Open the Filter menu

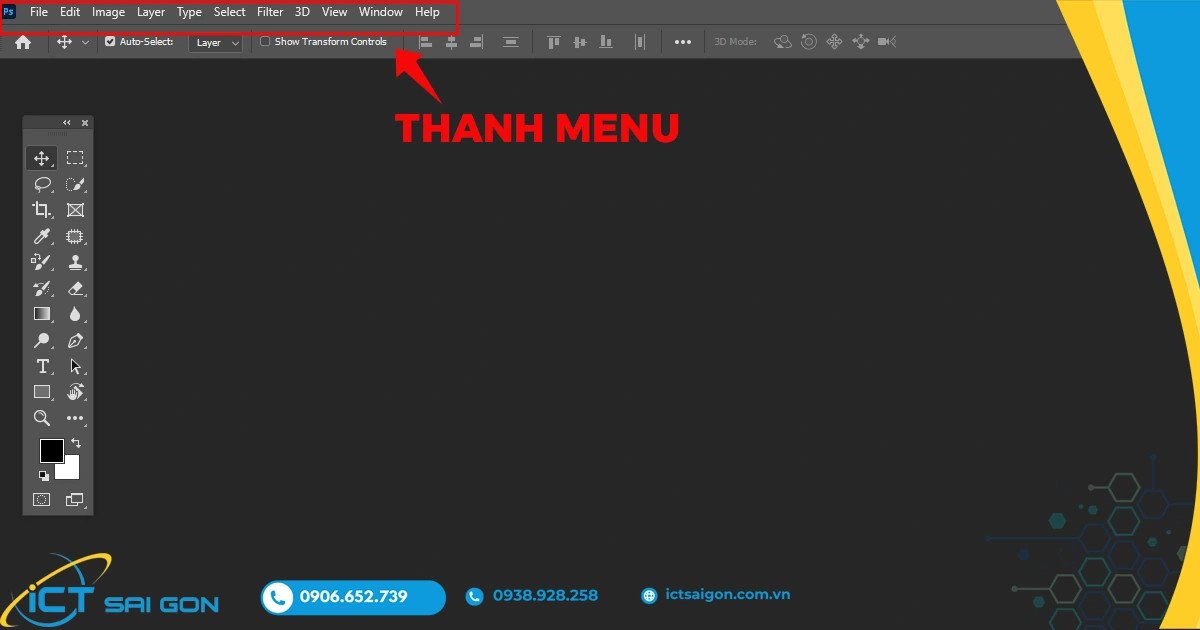[x=270, y=12]
